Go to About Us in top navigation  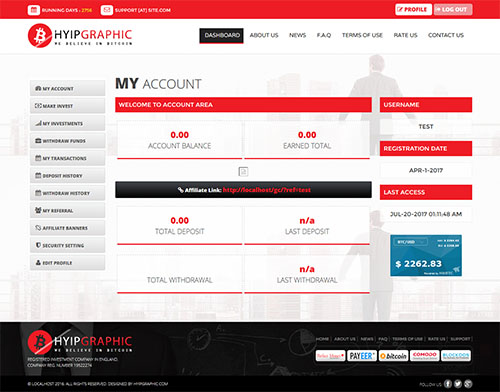(264, 35)
